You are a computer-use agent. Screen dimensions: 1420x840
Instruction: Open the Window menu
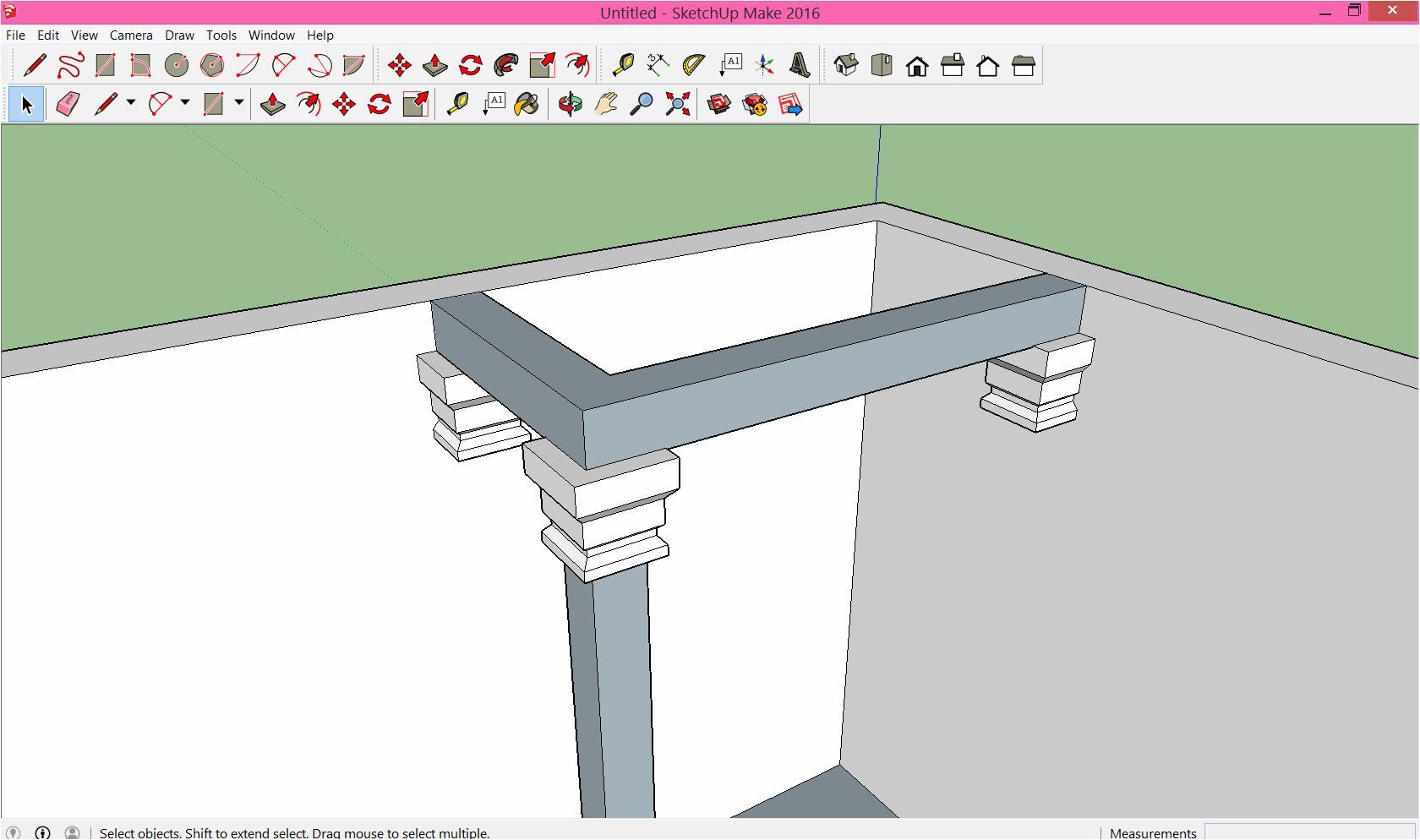271,35
